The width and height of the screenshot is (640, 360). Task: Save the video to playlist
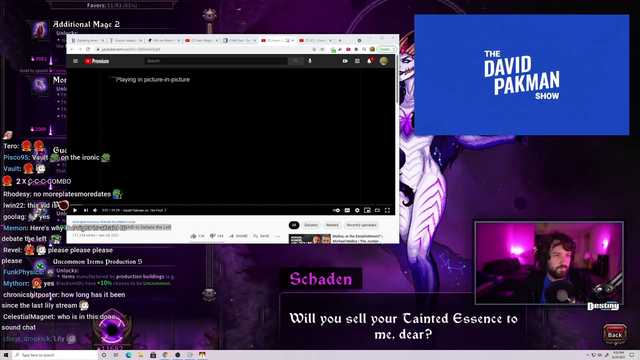(261, 236)
